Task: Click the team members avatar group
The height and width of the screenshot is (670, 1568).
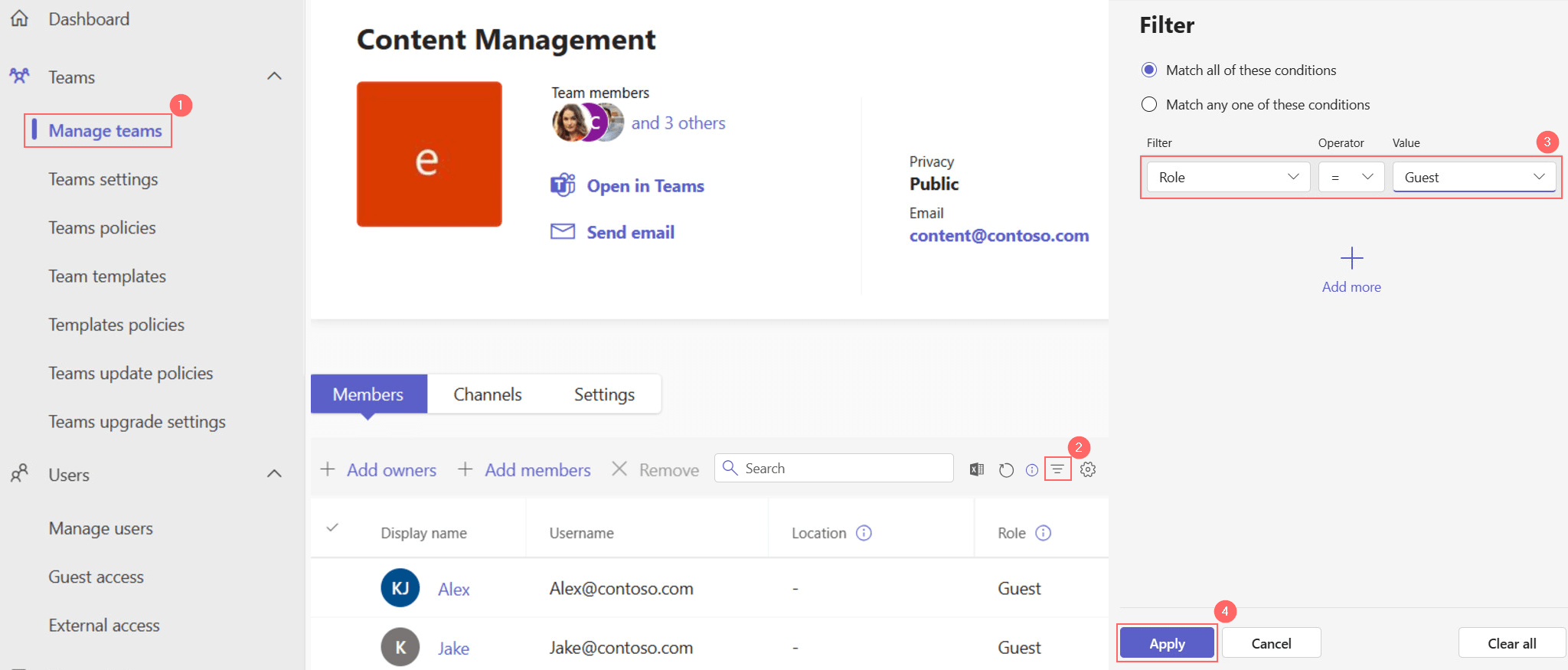Action: [588, 123]
